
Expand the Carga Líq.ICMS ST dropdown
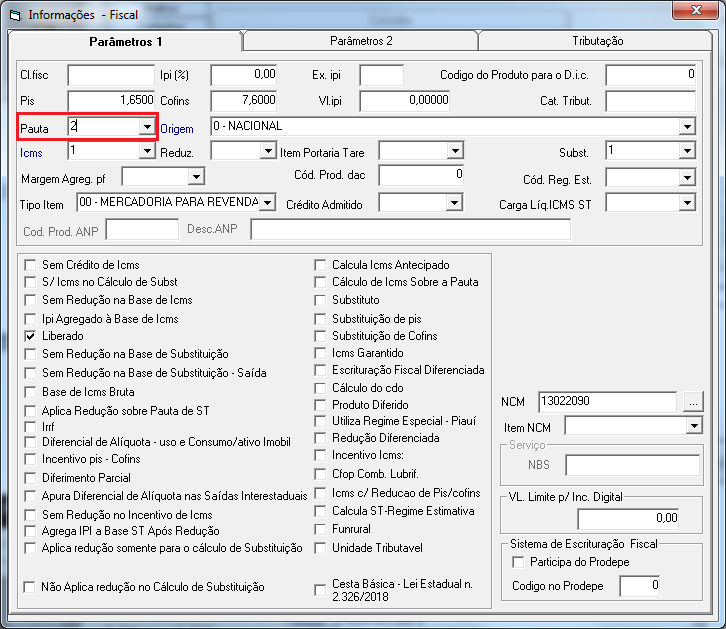[687, 203]
